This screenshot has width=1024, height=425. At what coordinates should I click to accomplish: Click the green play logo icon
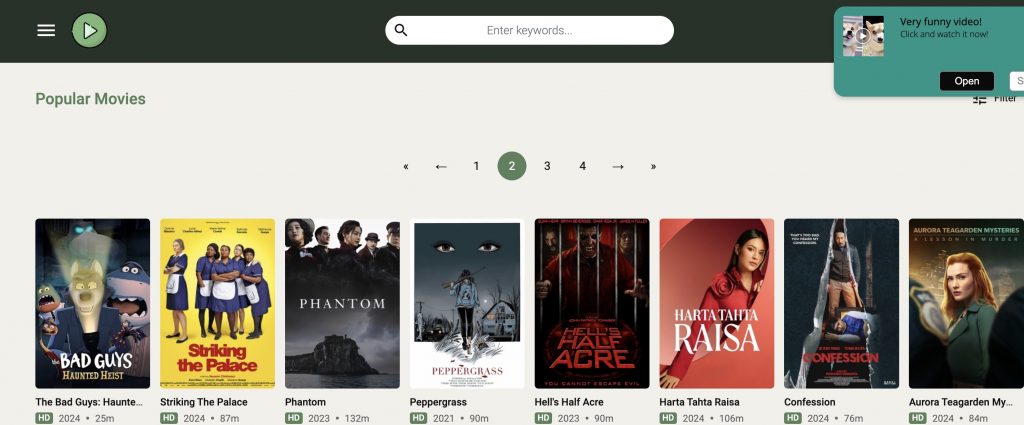89,30
